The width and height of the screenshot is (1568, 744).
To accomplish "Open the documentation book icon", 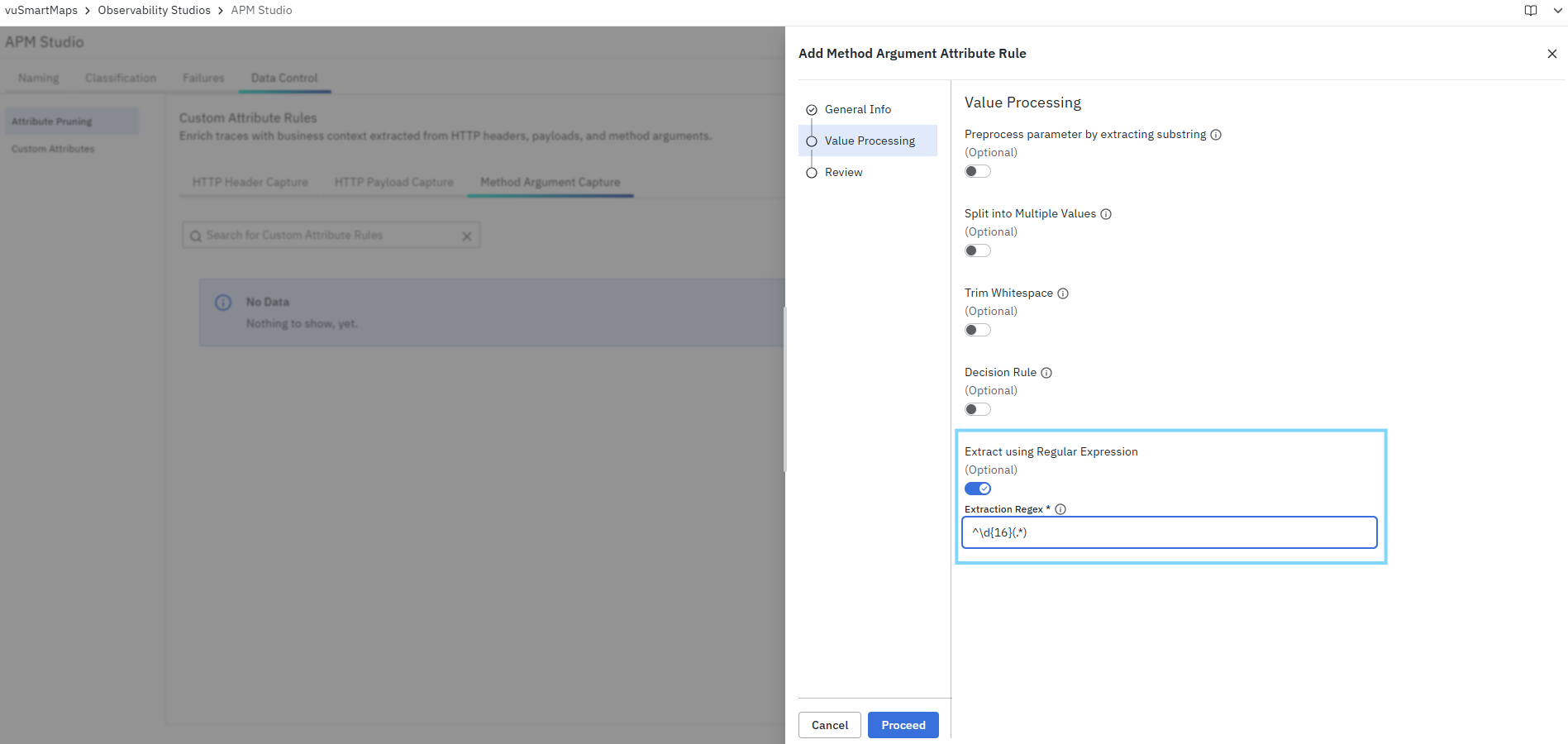I will click(x=1531, y=11).
